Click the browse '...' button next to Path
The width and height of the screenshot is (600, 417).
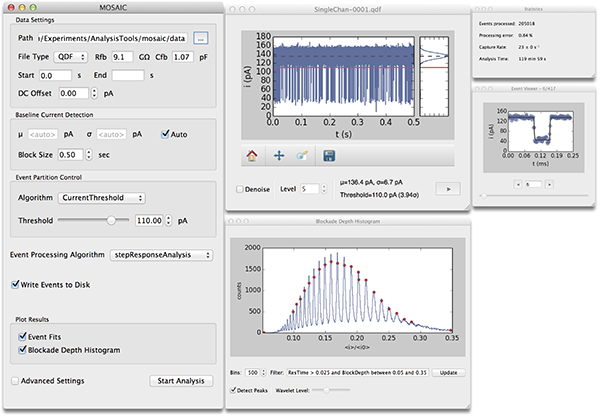coord(200,38)
